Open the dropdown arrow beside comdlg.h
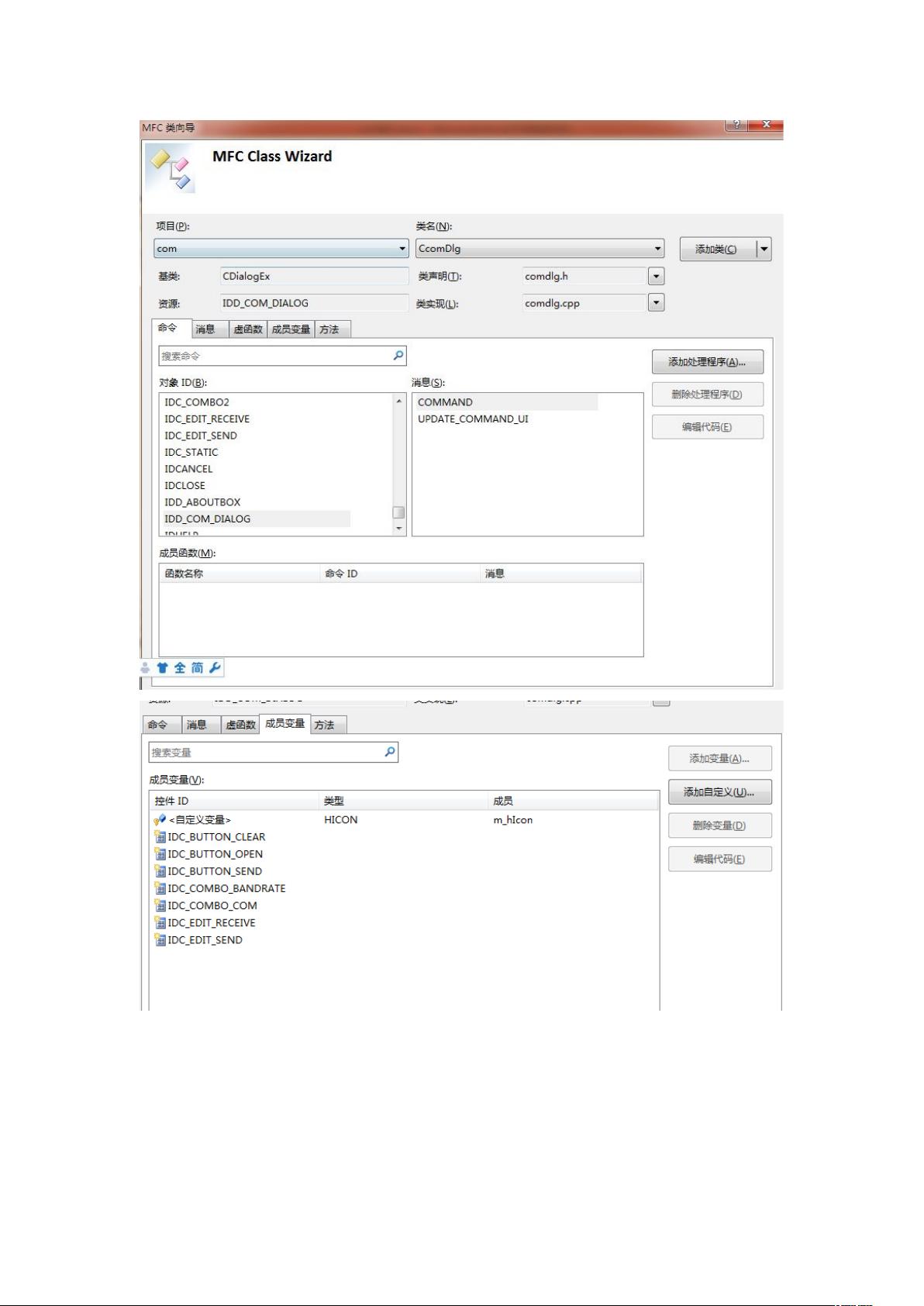Screen dimensions: 924x1306 tap(656, 276)
